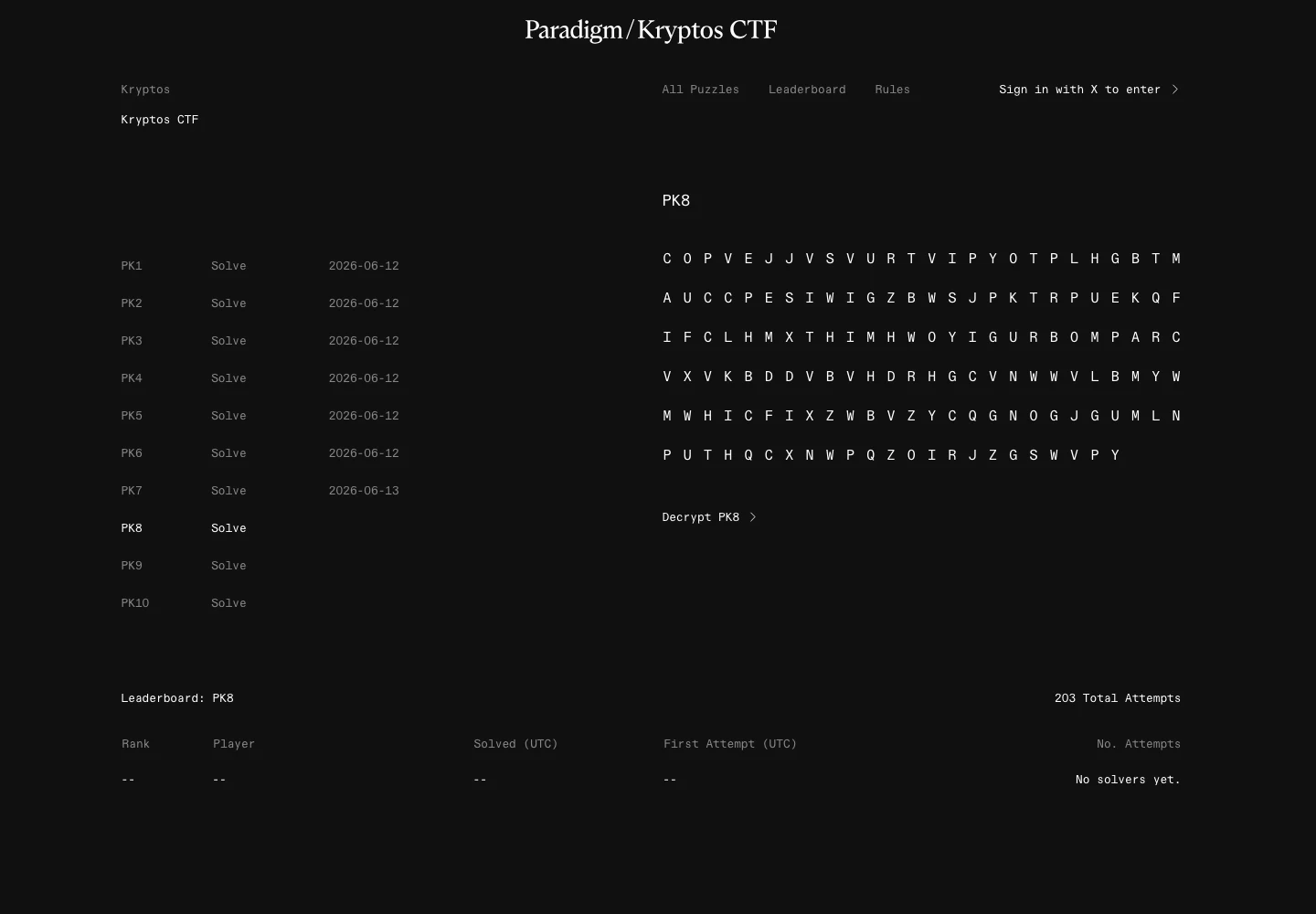Click the Solved (UTC) column header

tap(515, 744)
